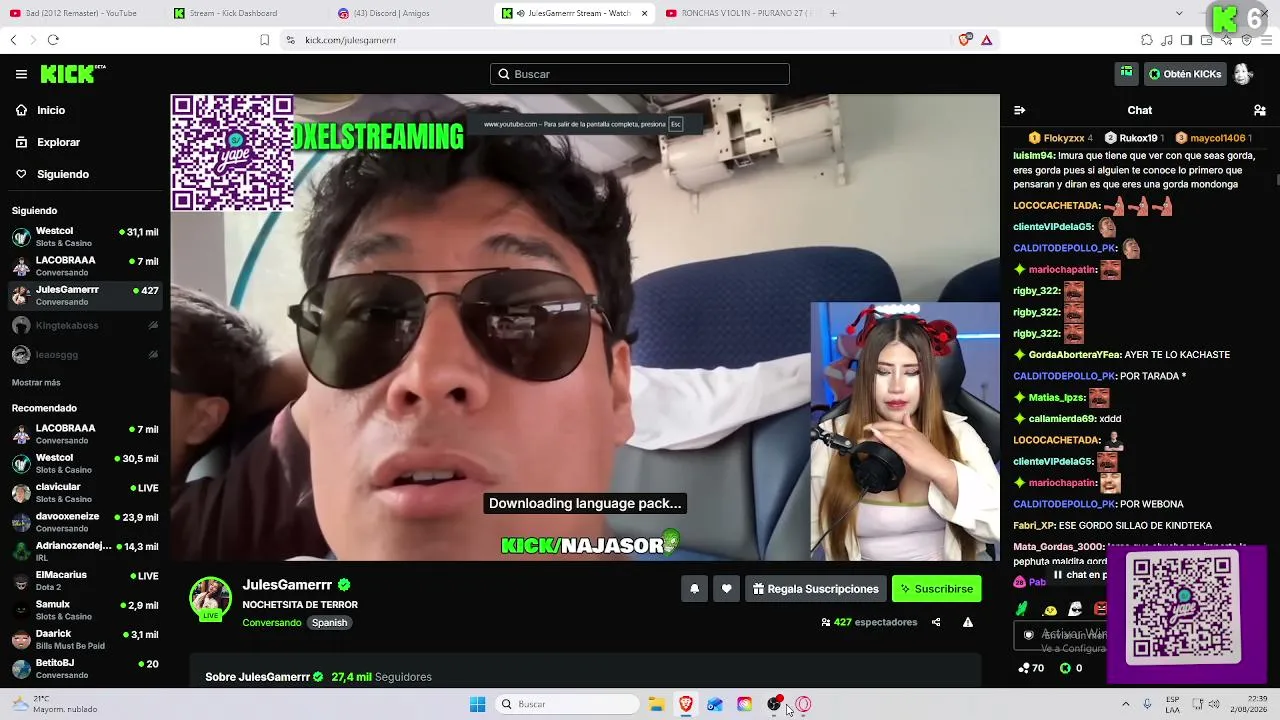Open offline channel Kingtekaboss
Viewport: 1280px width, 720px height.
[x=85, y=325]
